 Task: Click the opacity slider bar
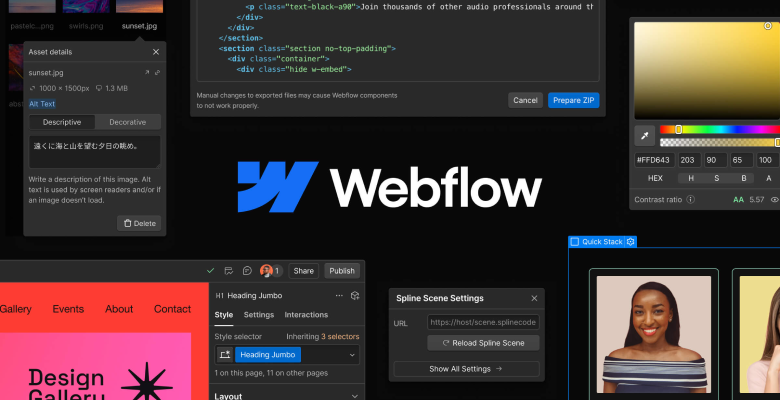[720, 142]
